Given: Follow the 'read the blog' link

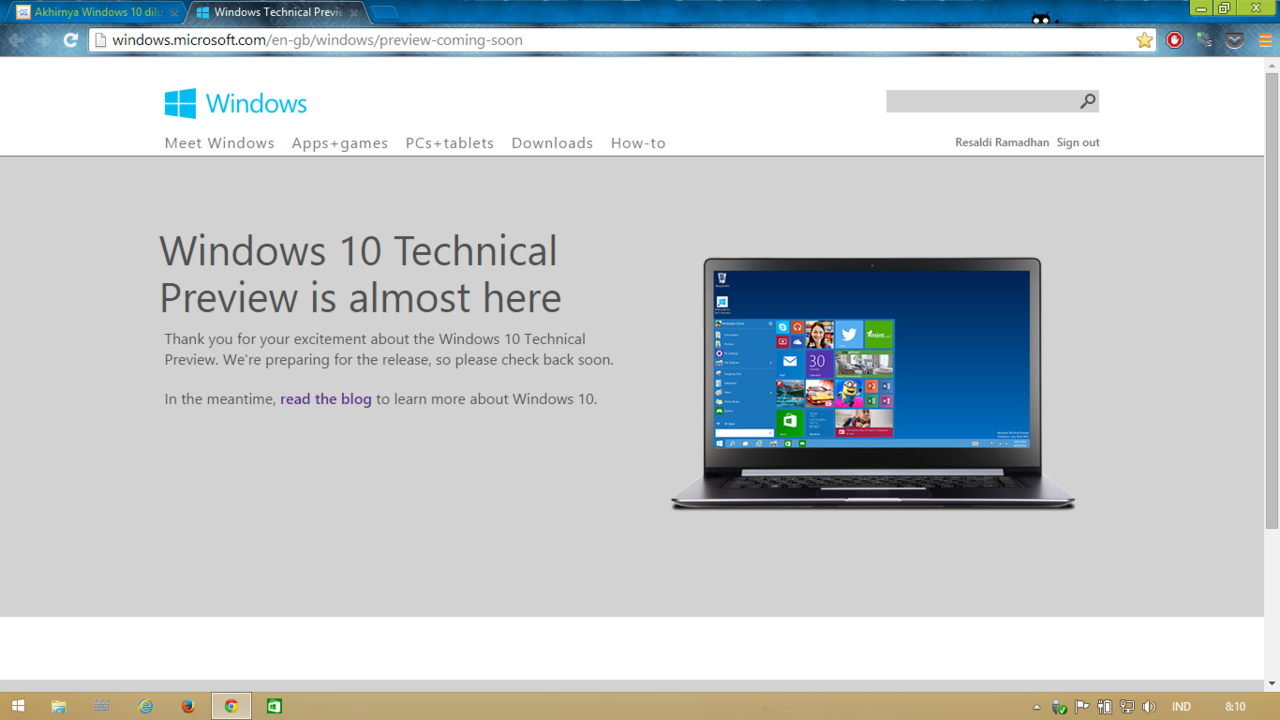Looking at the screenshot, I should [x=326, y=399].
